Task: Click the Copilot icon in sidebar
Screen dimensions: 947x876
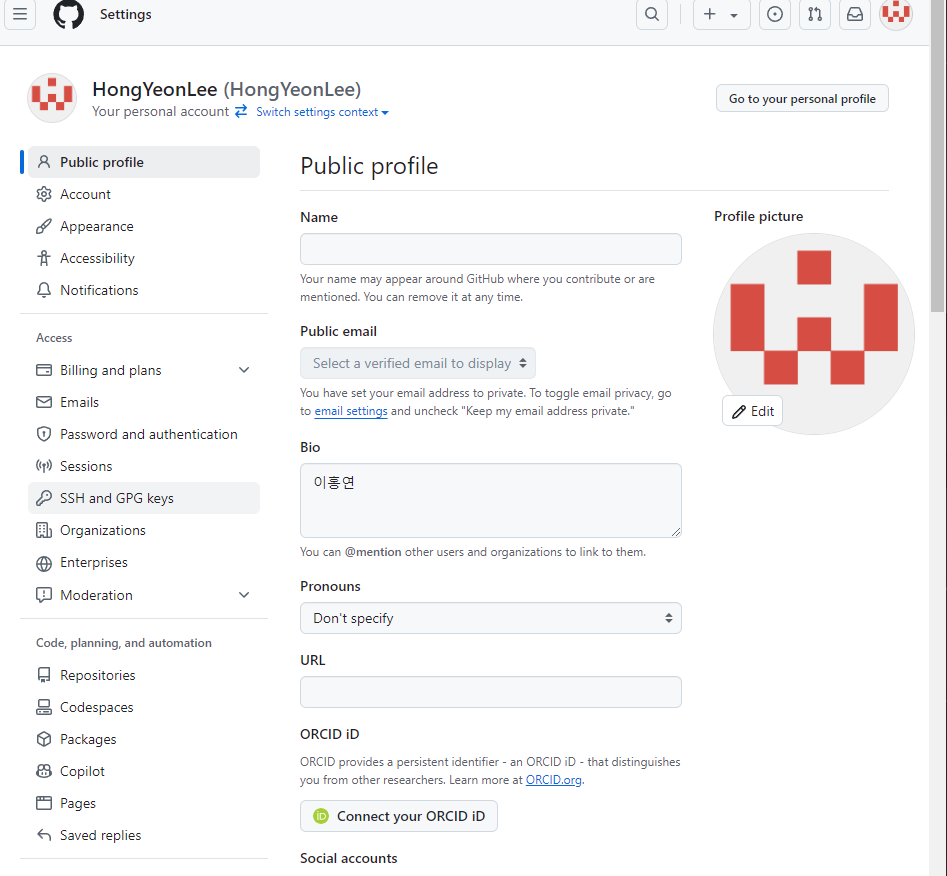Action: pyautogui.click(x=44, y=771)
